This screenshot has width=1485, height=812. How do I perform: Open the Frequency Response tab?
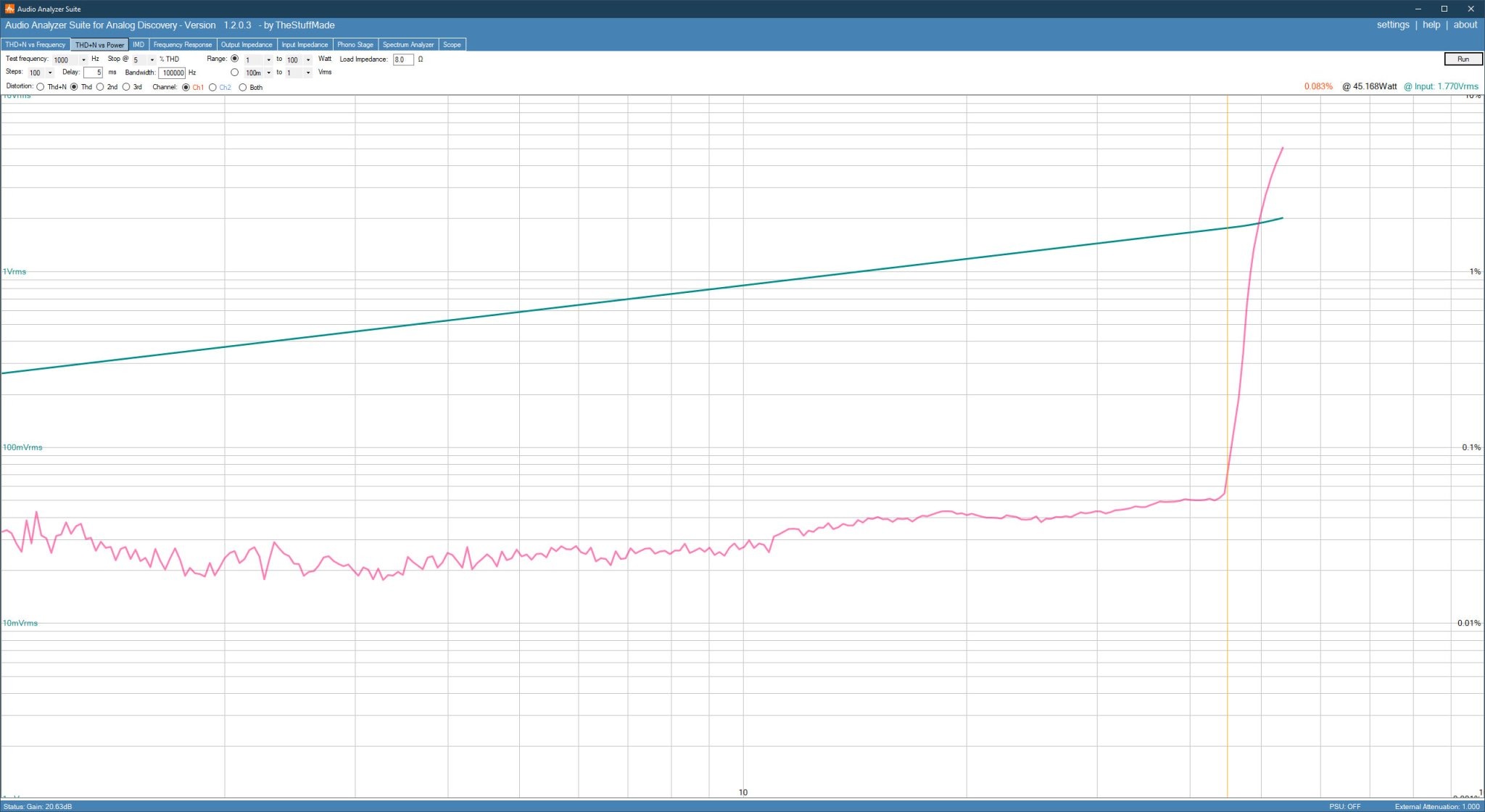pos(183,45)
